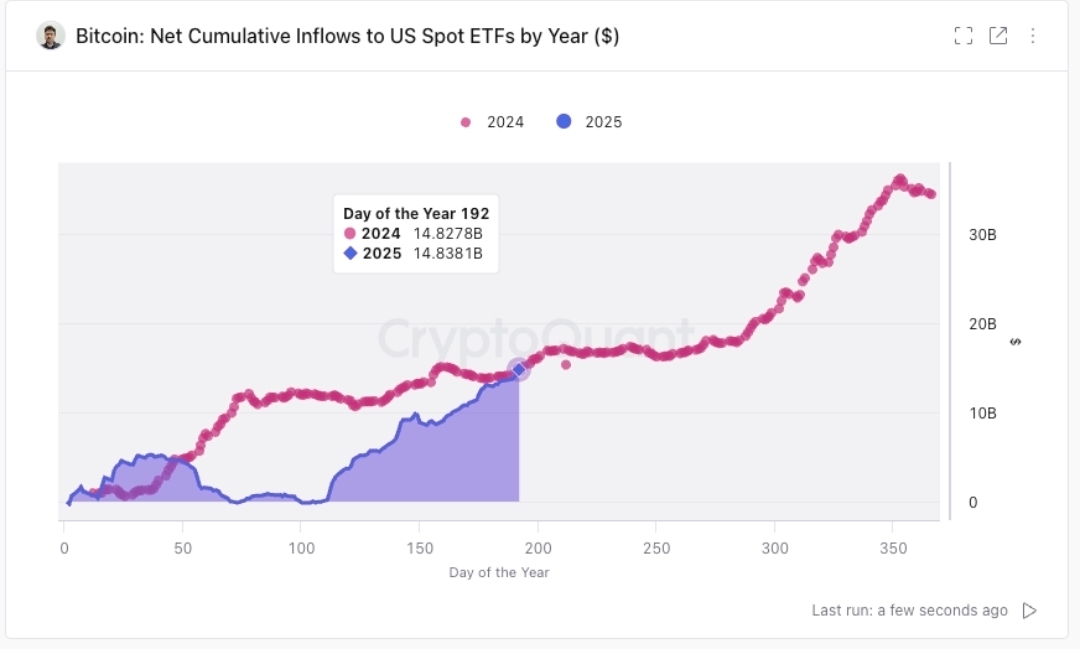Click the author avatar icon
The width and height of the screenshot is (1080, 649).
coord(51,36)
